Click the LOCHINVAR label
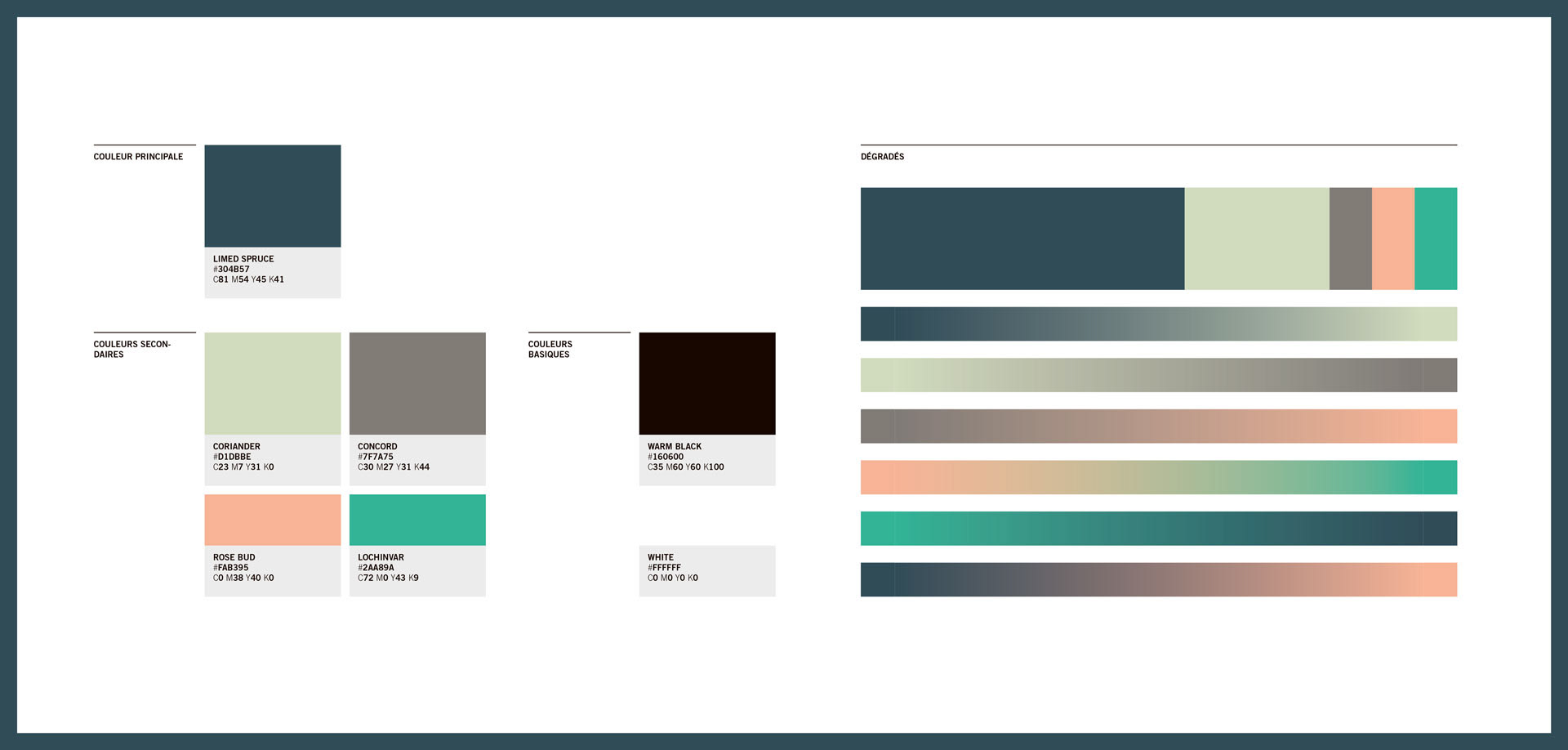 click(x=381, y=558)
